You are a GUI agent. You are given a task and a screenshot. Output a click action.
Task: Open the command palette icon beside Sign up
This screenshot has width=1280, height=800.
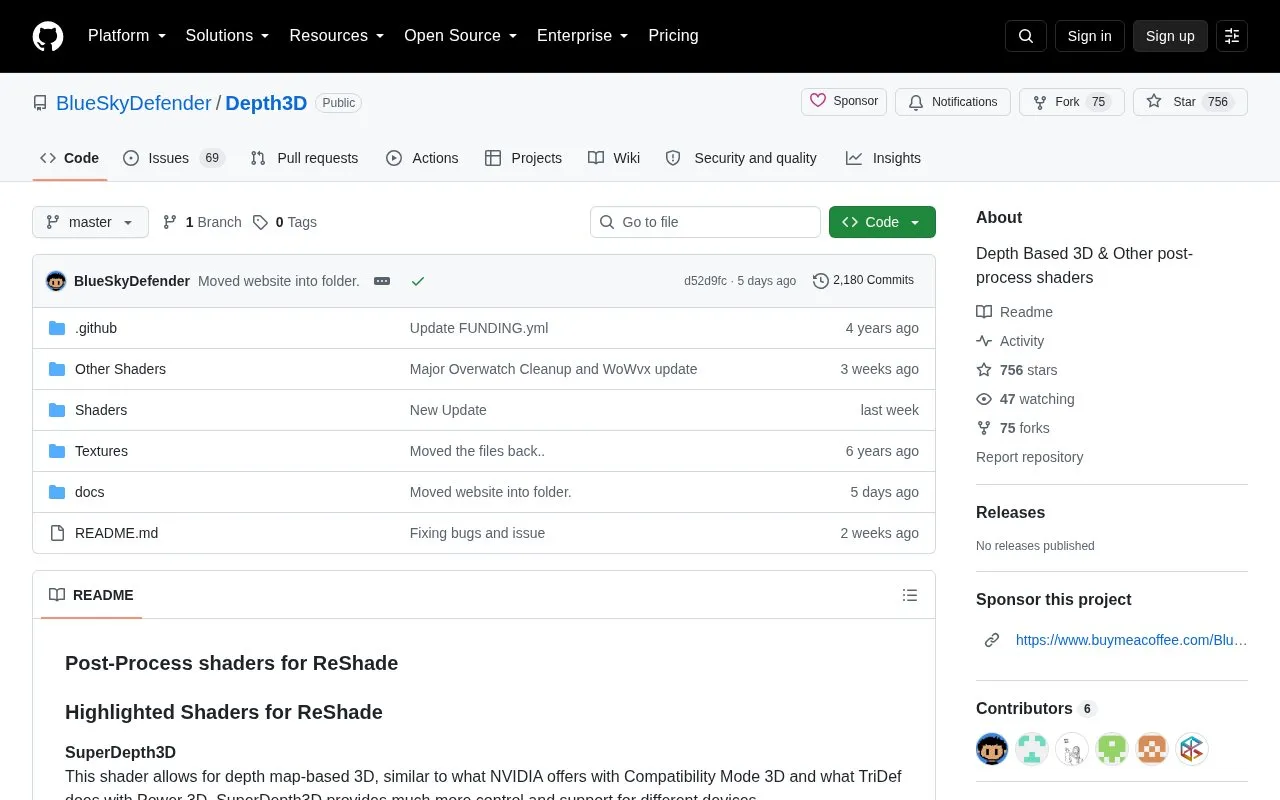click(1232, 36)
